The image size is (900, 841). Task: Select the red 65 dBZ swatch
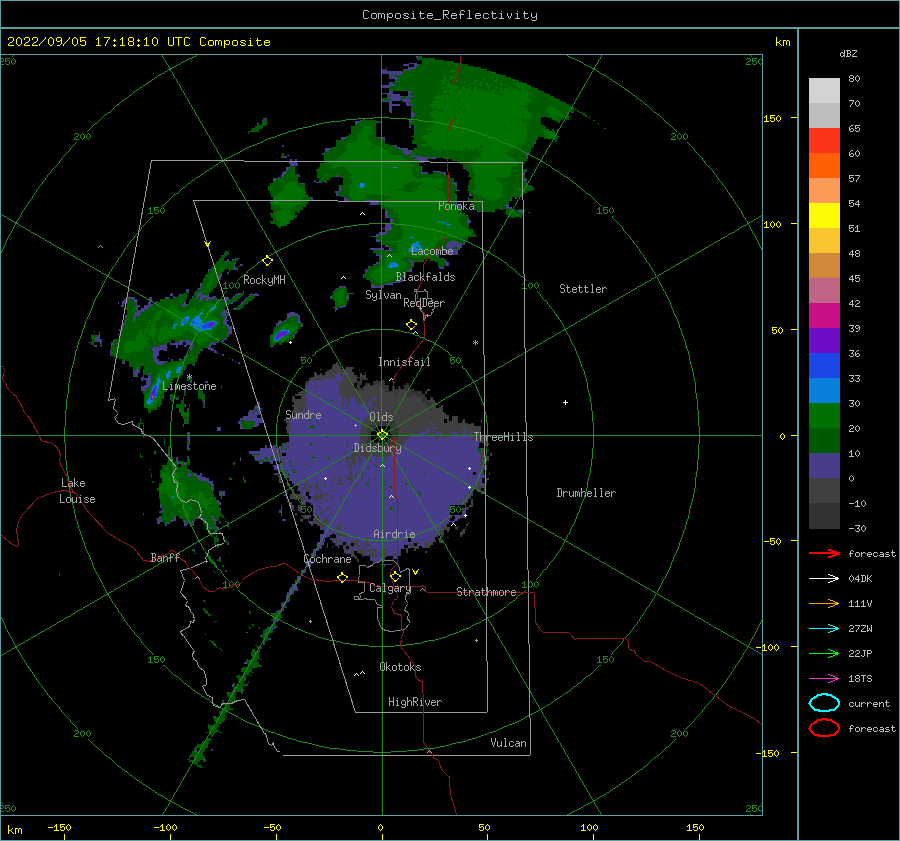(x=824, y=141)
